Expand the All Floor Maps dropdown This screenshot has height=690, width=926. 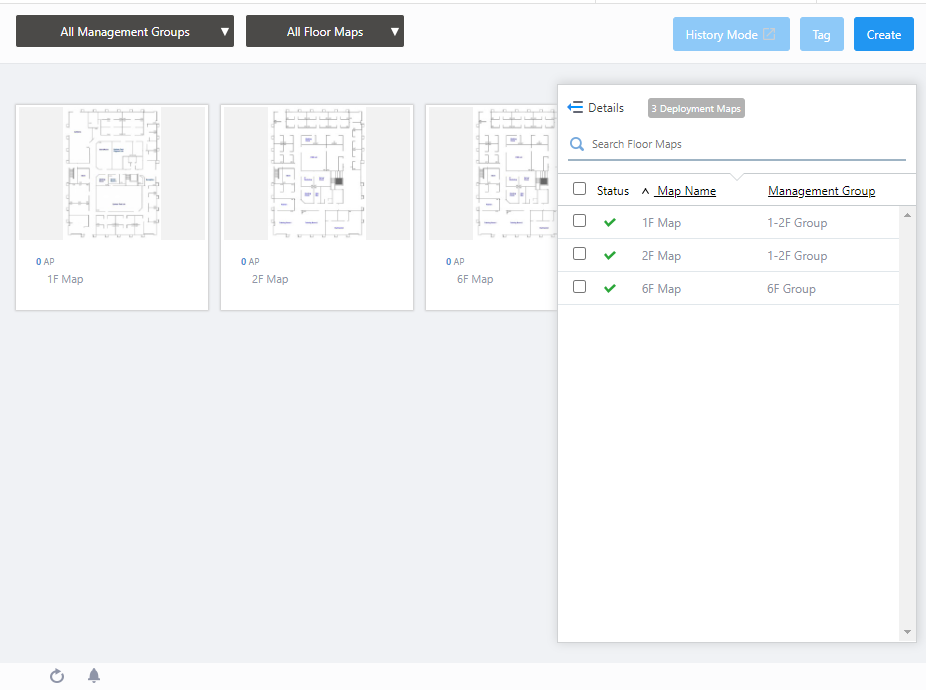(325, 32)
